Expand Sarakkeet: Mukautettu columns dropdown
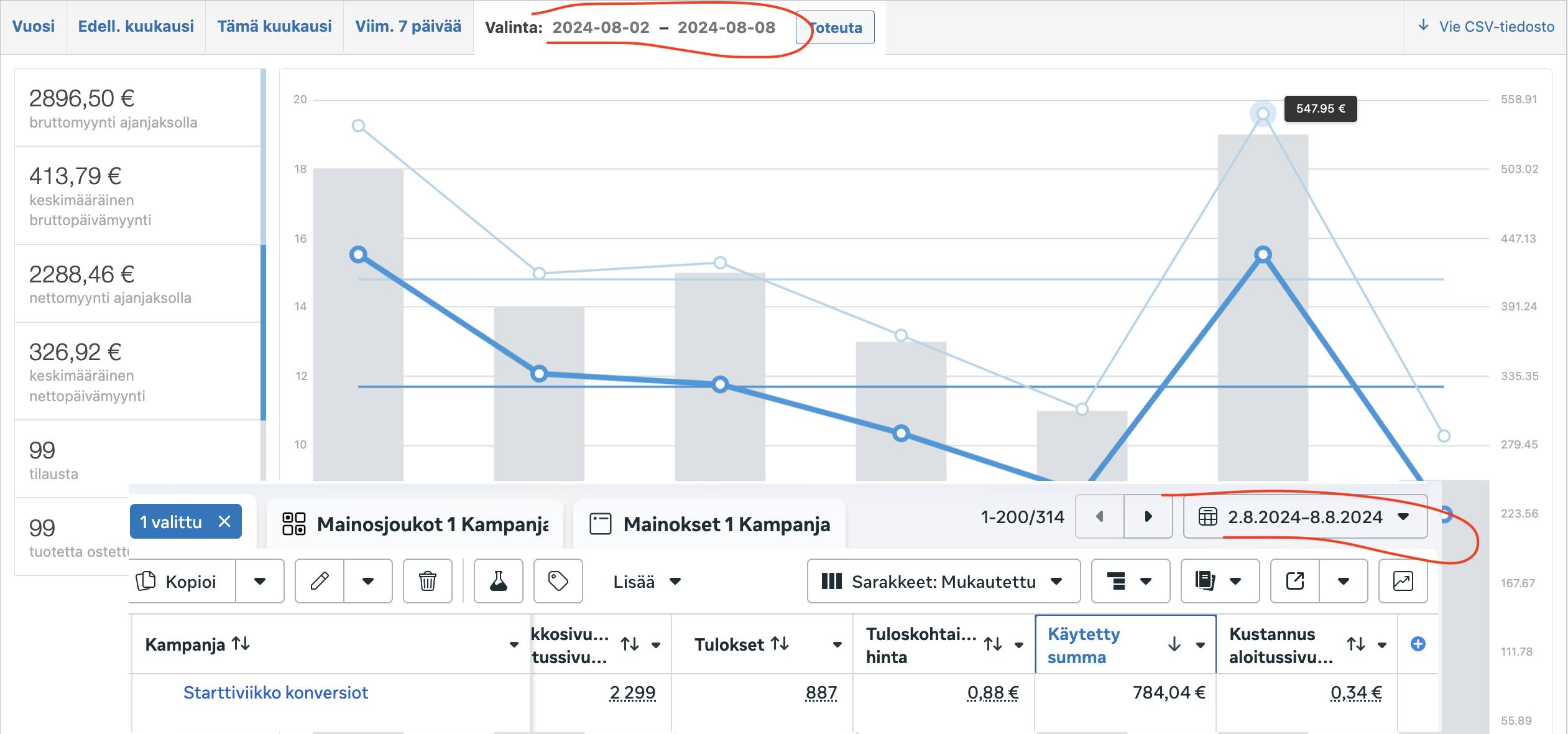Image resolution: width=1568 pixels, height=734 pixels. tap(943, 581)
